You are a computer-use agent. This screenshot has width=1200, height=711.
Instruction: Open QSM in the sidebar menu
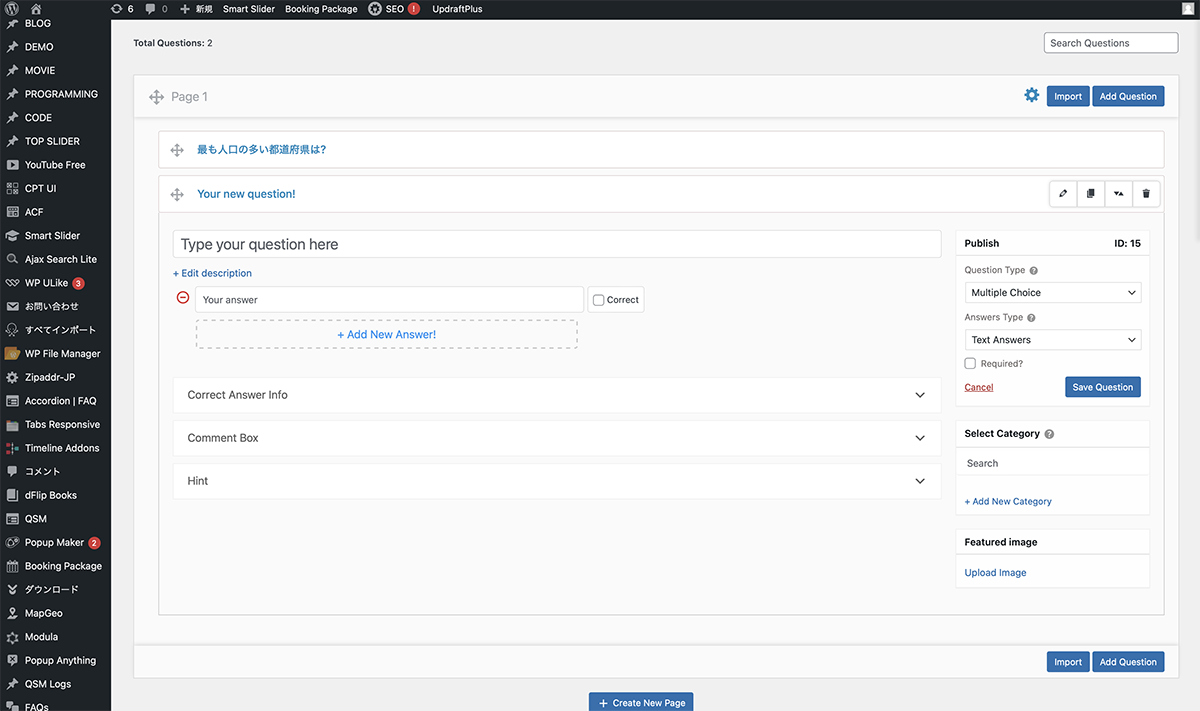[x=36, y=519]
